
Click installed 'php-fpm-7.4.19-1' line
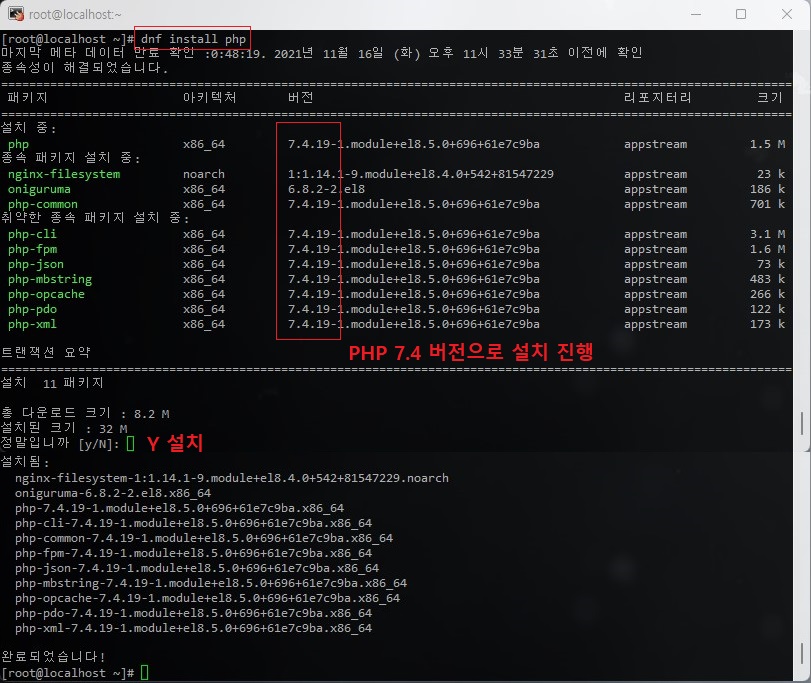pos(193,553)
